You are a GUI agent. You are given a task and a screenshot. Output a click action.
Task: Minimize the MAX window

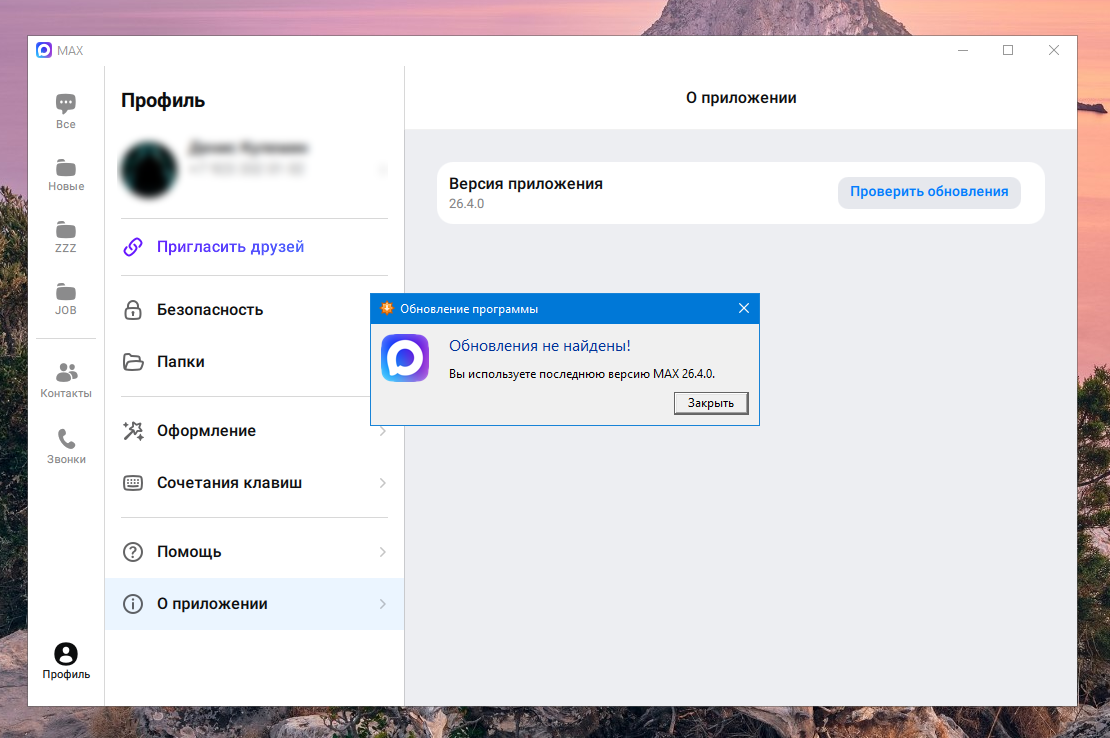(x=963, y=50)
